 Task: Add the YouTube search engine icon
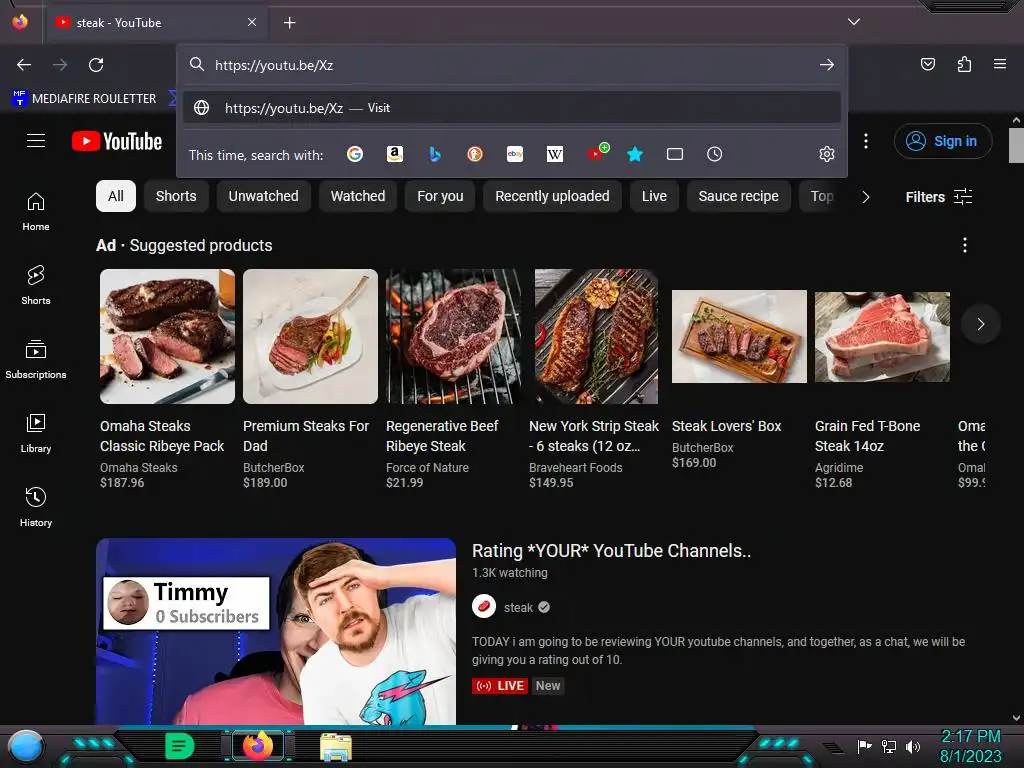(x=597, y=152)
